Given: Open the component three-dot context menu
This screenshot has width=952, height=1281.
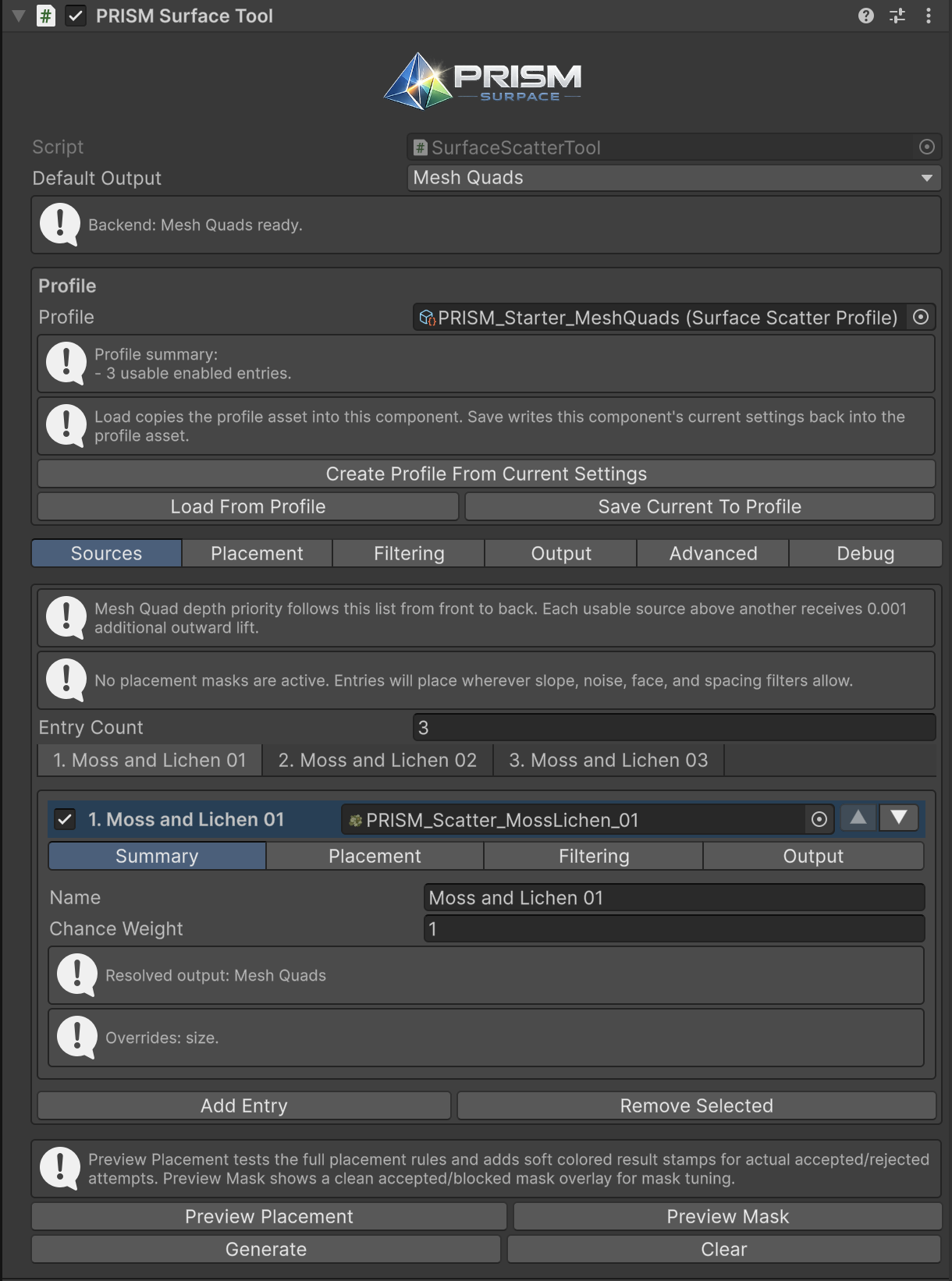Looking at the screenshot, I should 928,16.
